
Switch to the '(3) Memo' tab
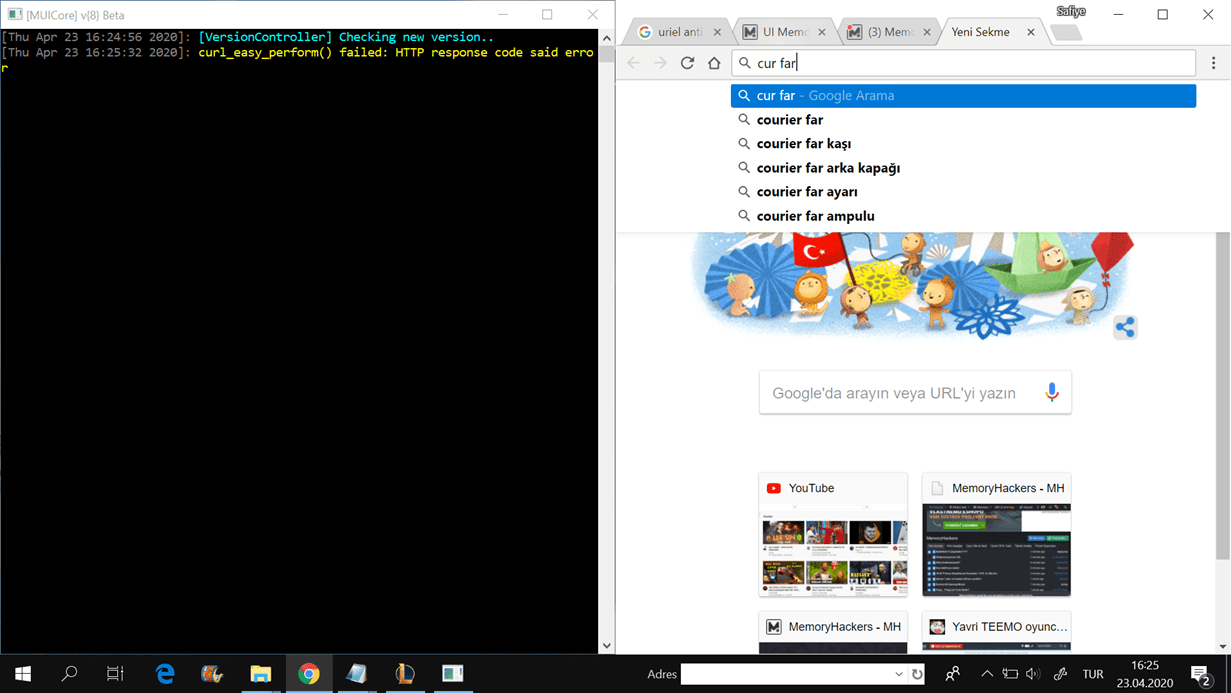click(x=890, y=32)
